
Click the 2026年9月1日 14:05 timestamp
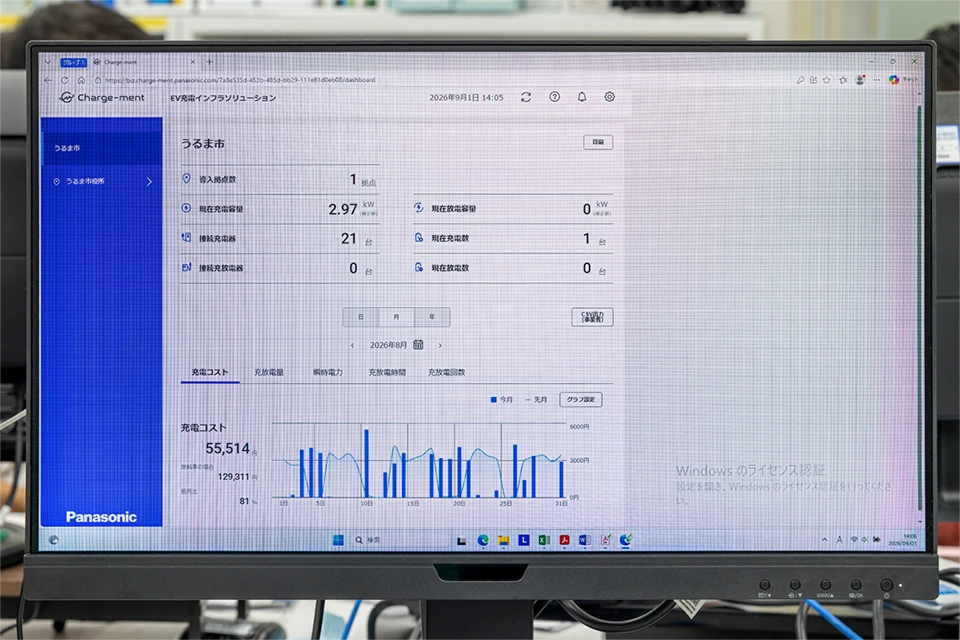tap(466, 97)
